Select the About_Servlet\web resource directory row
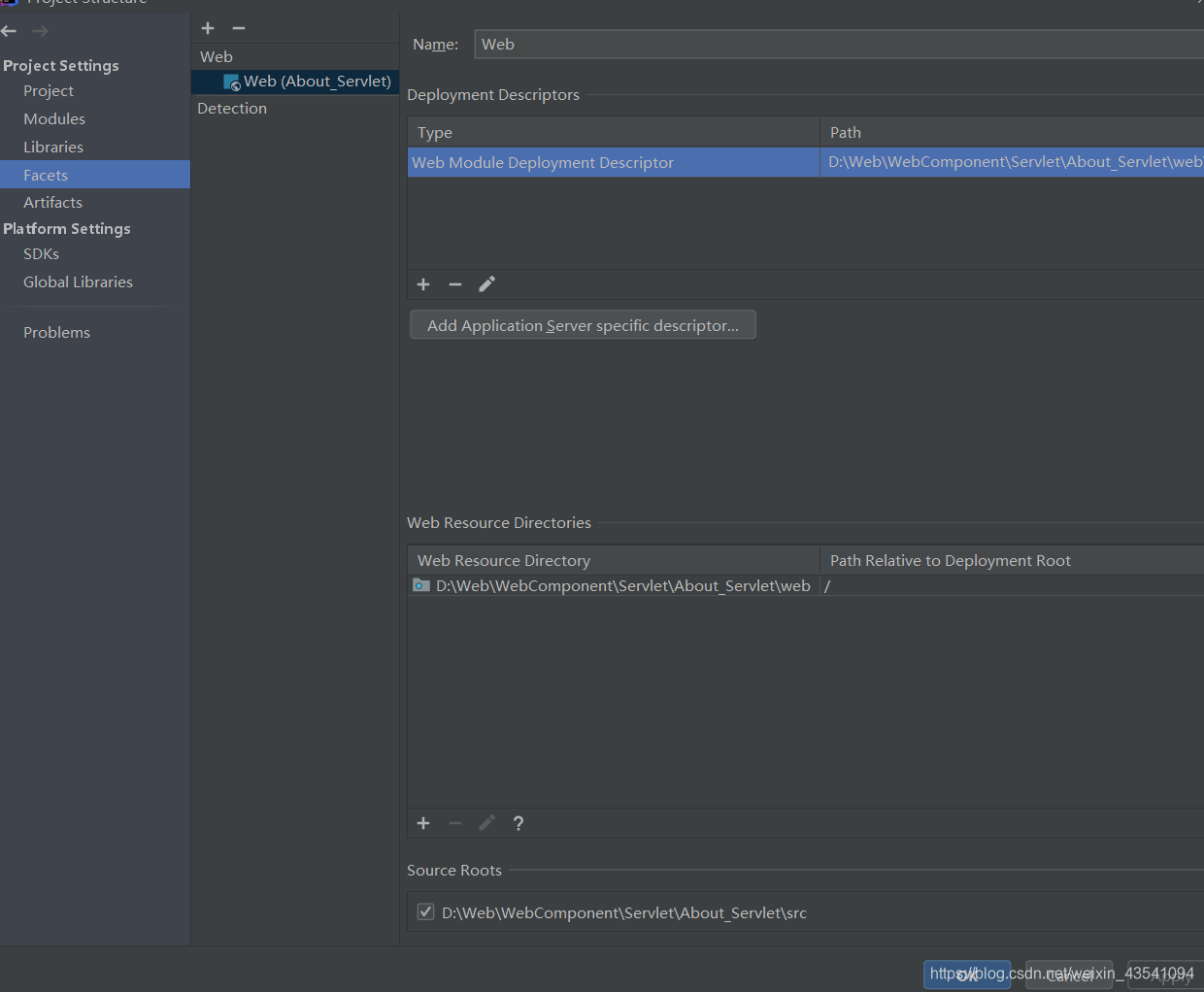1204x992 pixels. (x=614, y=585)
